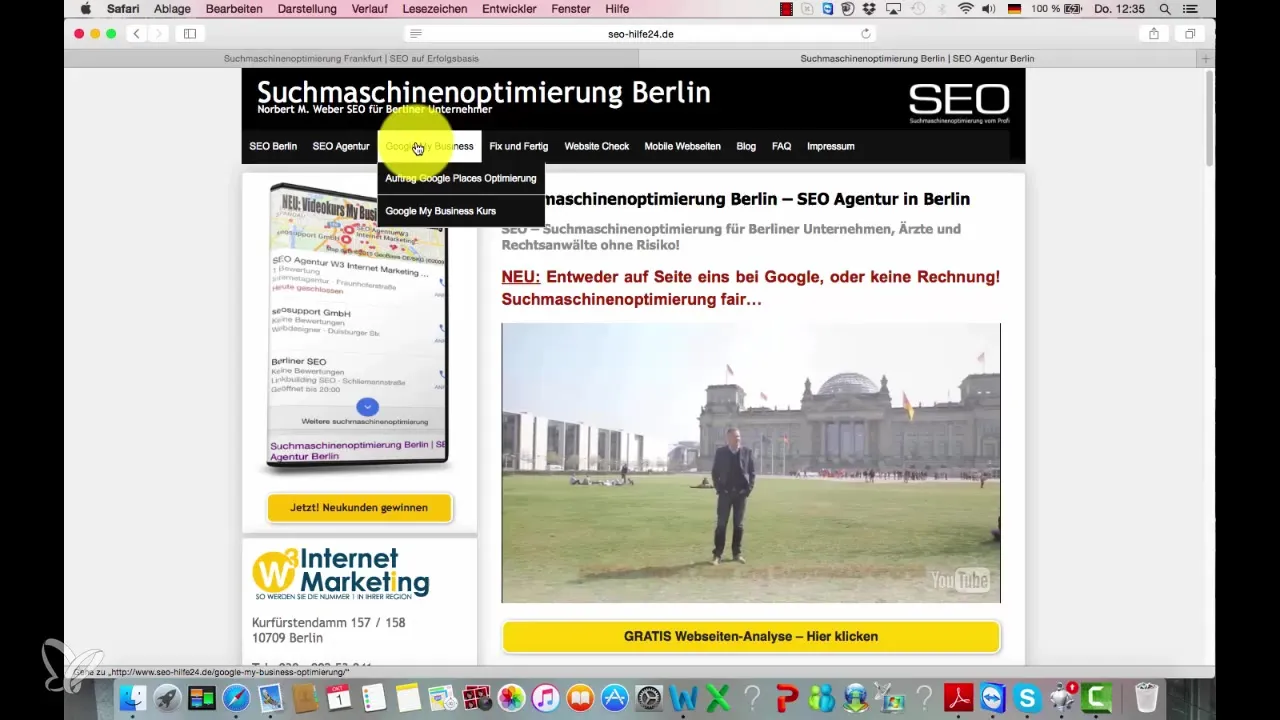Click the Videokurs My Business box image
Image resolution: width=1280 pixels, height=720 pixels.
click(359, 326)
